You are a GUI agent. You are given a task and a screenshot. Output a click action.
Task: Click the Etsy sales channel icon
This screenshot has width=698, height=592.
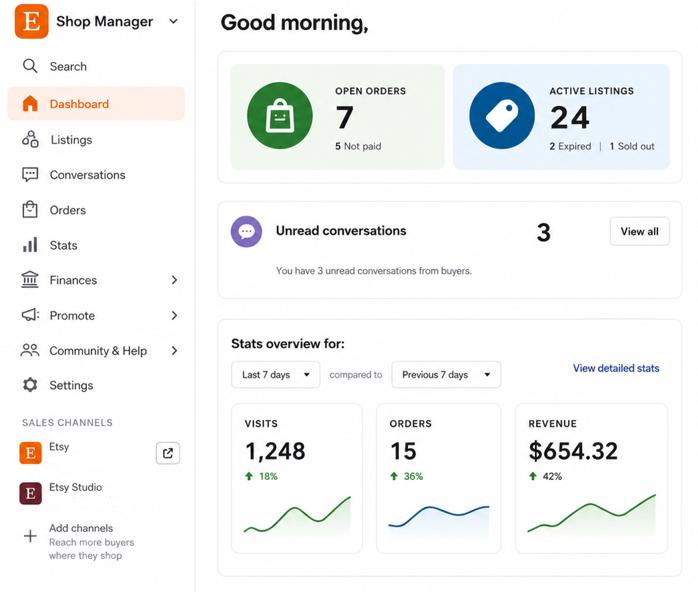click(30, 453)
